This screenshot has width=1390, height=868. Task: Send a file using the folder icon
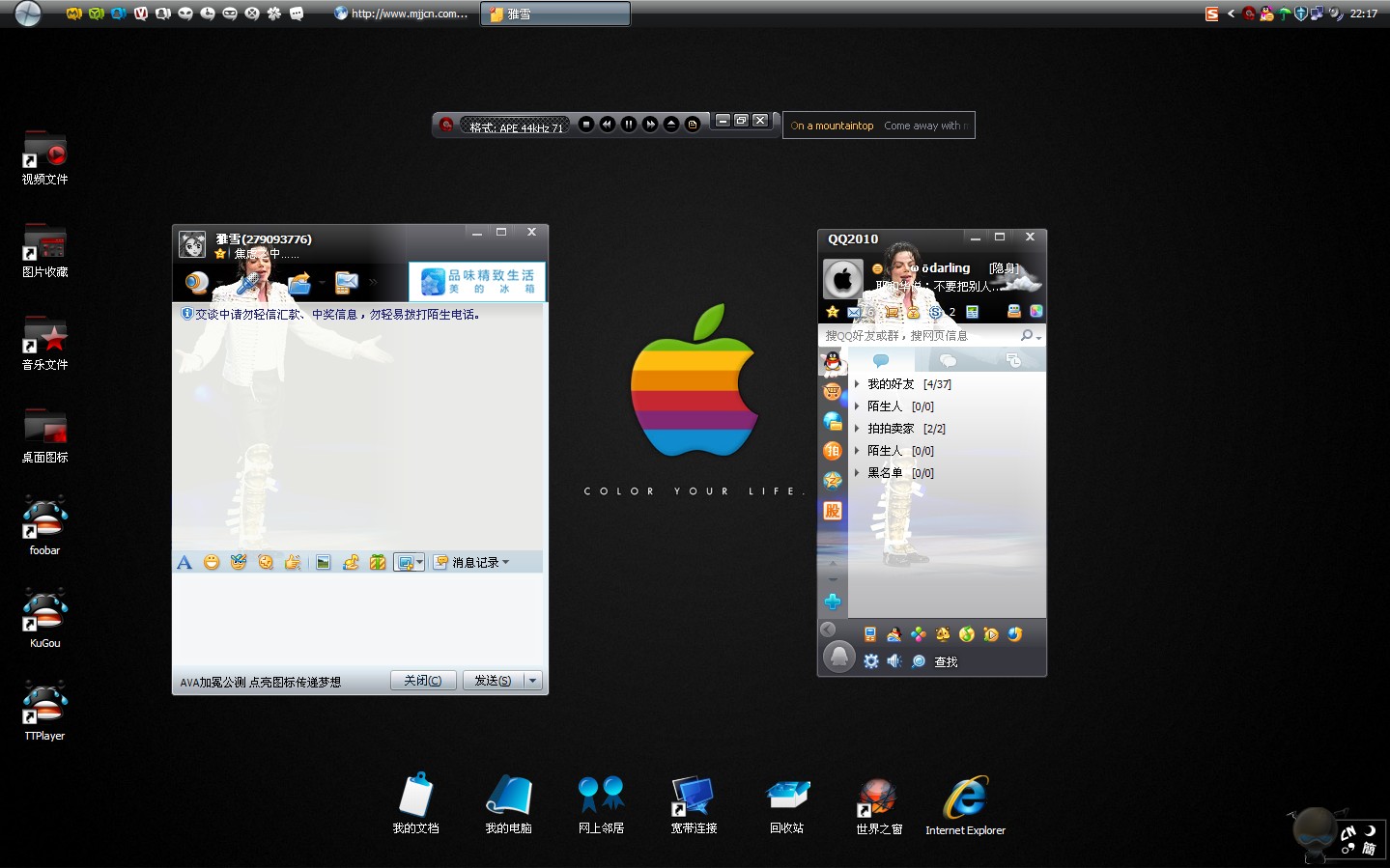point(299,283)
